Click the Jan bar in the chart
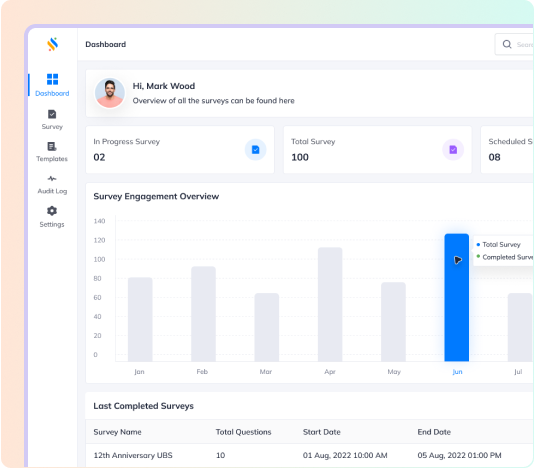Screen dimensions: 534x468 [x=140, y=319]
